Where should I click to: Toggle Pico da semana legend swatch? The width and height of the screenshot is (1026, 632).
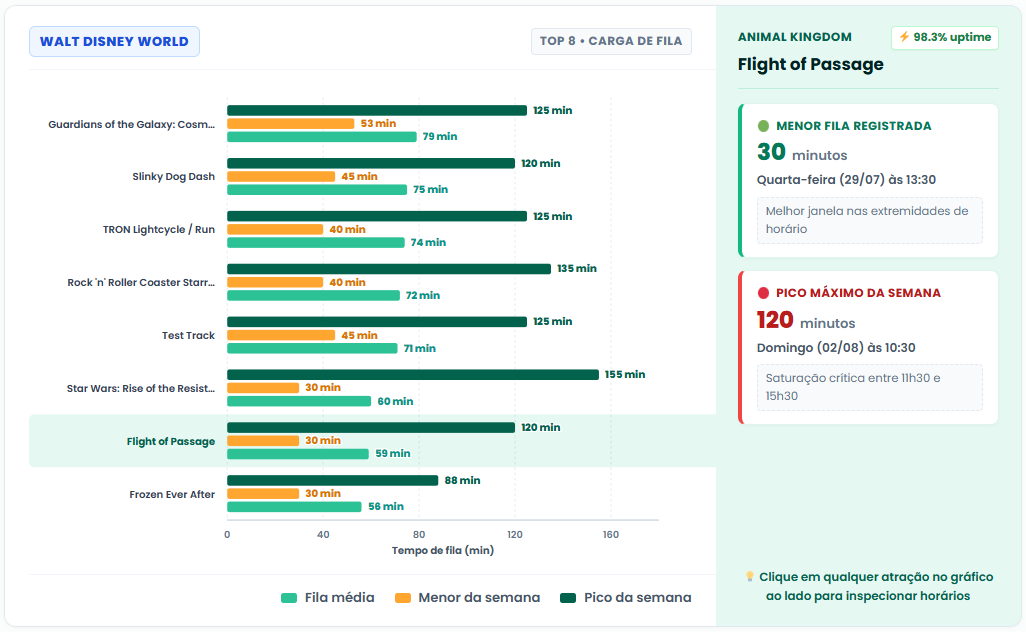pos(568,598)
